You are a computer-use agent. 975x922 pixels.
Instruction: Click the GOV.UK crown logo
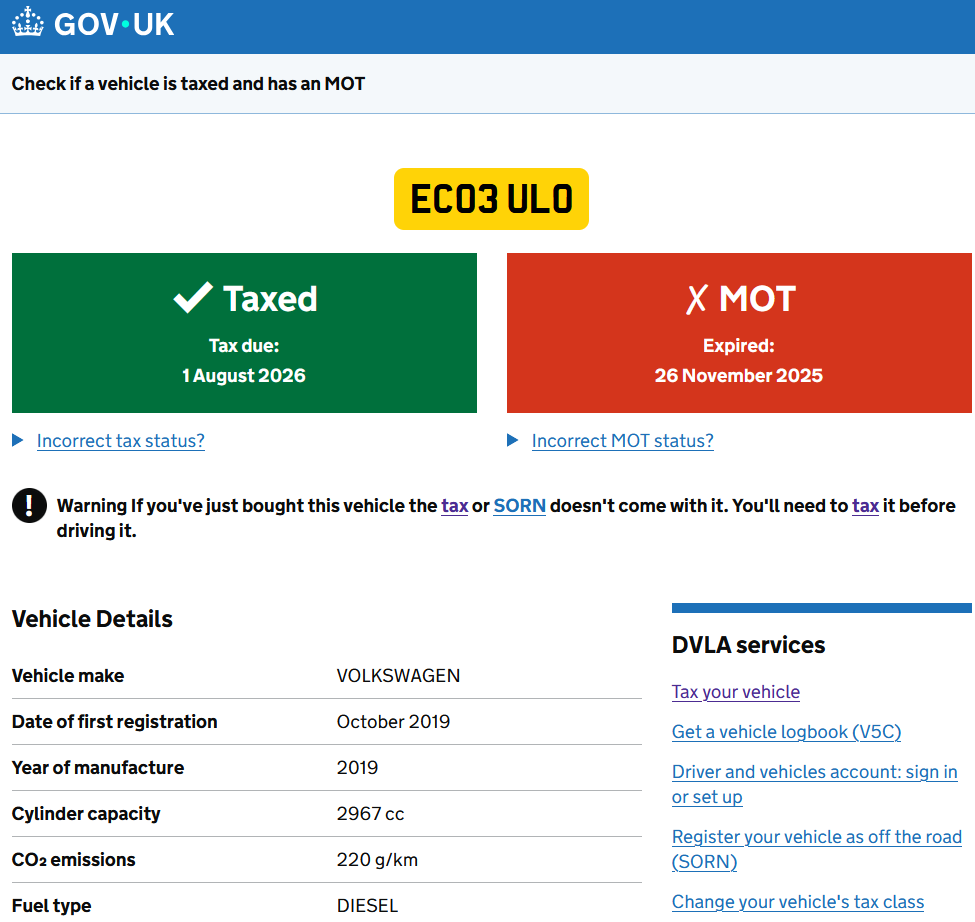point(28,23)
